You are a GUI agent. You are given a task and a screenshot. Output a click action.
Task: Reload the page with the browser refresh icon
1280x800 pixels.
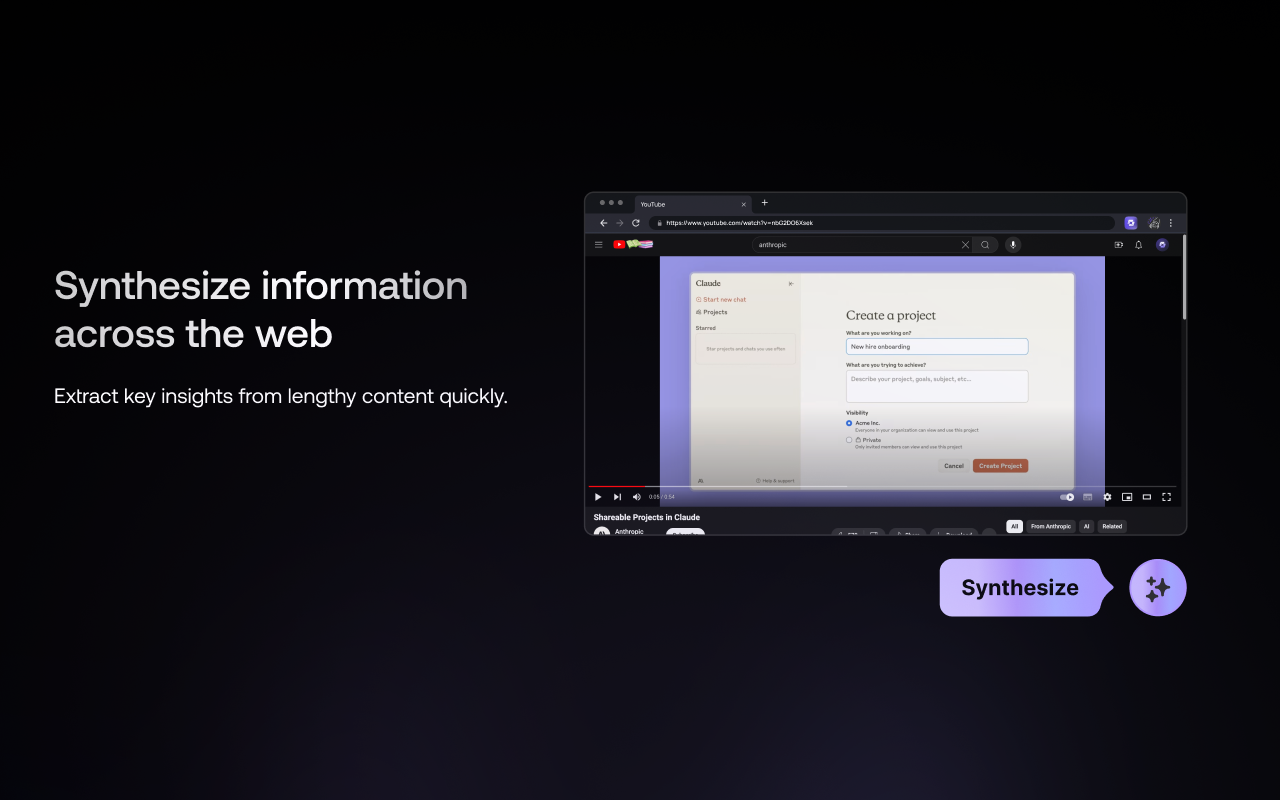pyautogui.click(x=636, y=223)
